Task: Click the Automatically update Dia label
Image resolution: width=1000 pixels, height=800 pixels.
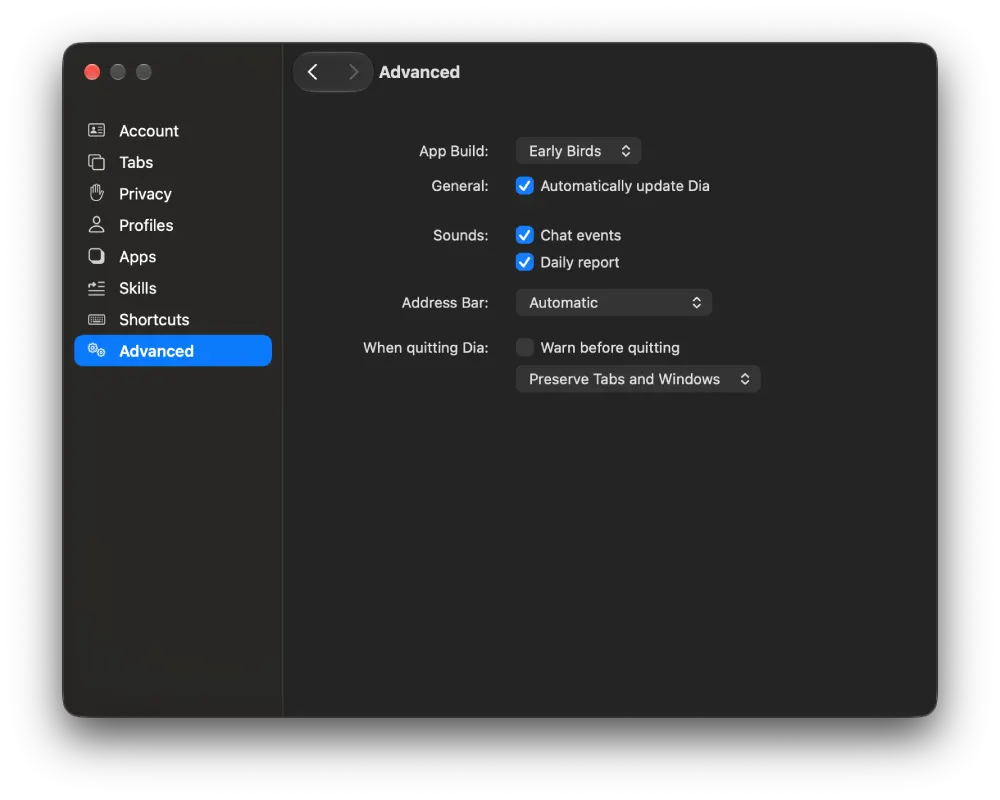Action: point(625,186)
